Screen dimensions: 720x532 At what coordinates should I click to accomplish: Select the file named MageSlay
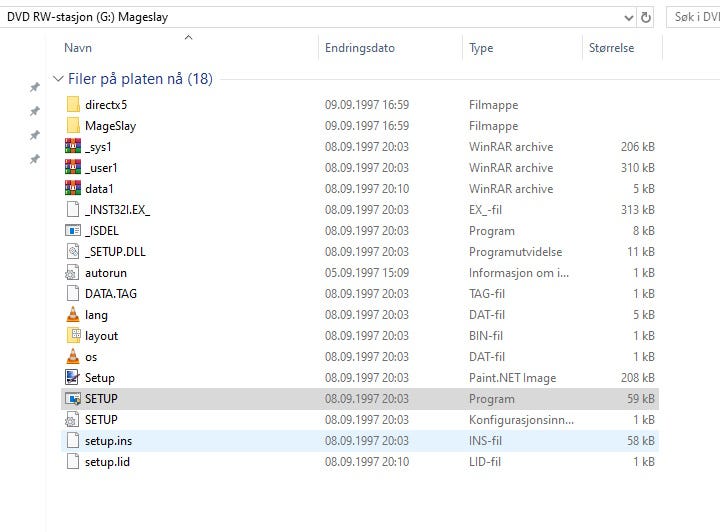pos(111,126)
